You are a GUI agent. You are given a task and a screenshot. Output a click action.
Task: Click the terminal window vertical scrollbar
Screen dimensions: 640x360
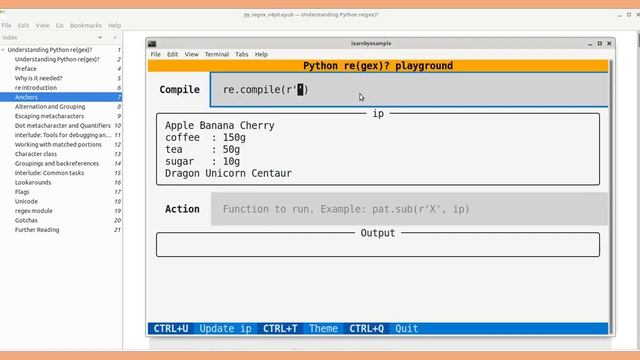(611, 196)
